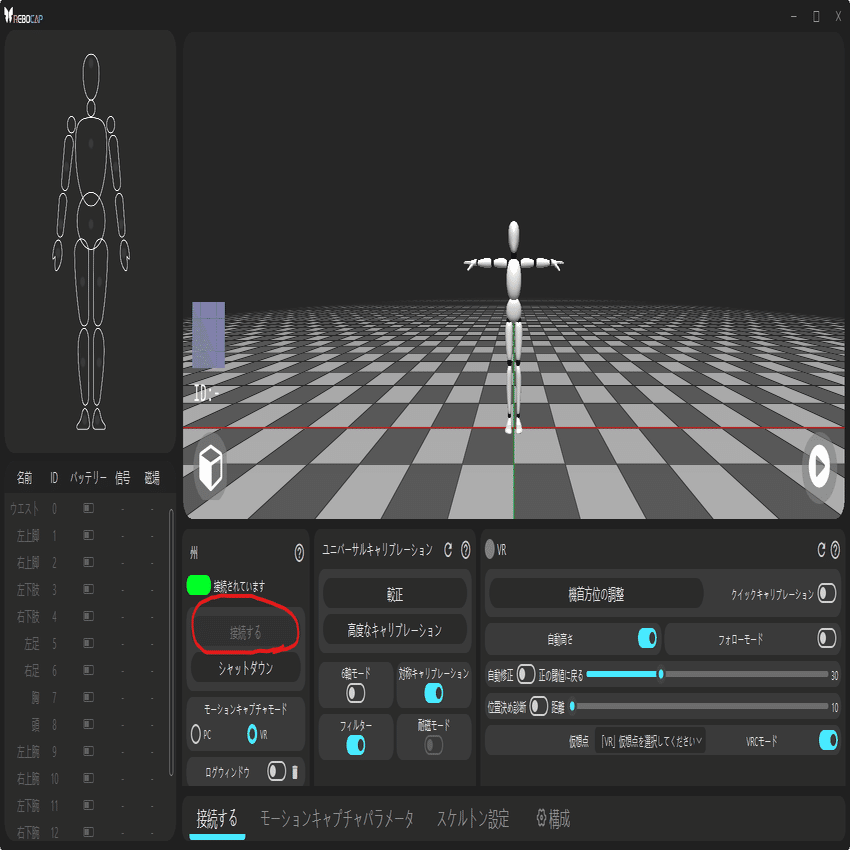The width and height of the screenshot is (850, 850).
Task: Click the refresh icon in VR panel
Action: [x=821, y=550]
